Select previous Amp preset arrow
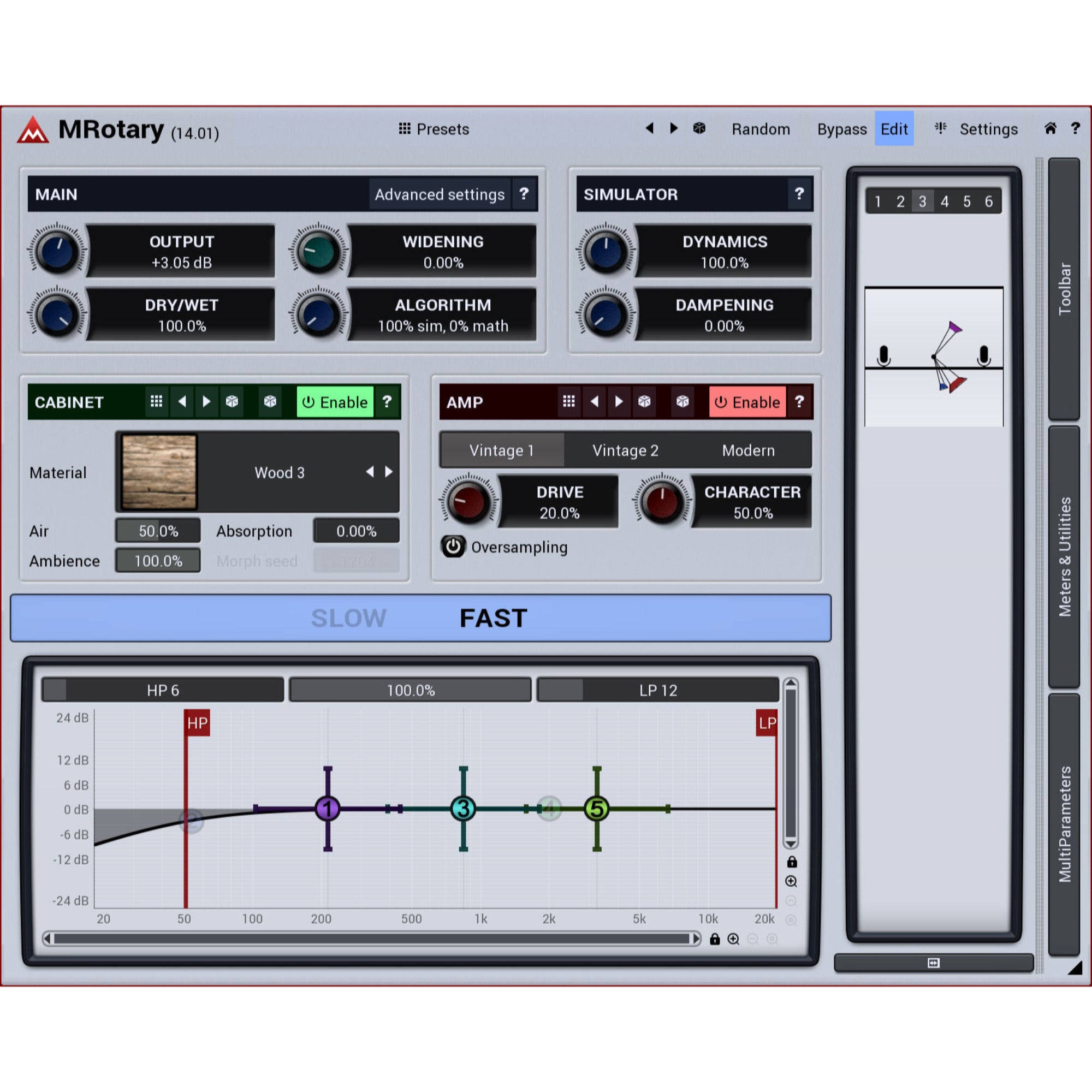Viewport: 1092px width, 1092px height. click(594, 401)
